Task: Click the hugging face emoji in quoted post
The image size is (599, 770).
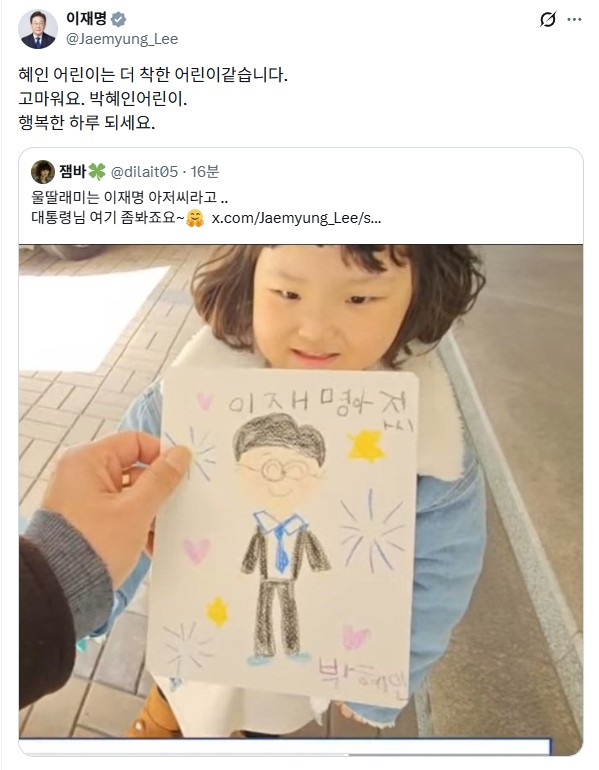Action: coord(195,218)
